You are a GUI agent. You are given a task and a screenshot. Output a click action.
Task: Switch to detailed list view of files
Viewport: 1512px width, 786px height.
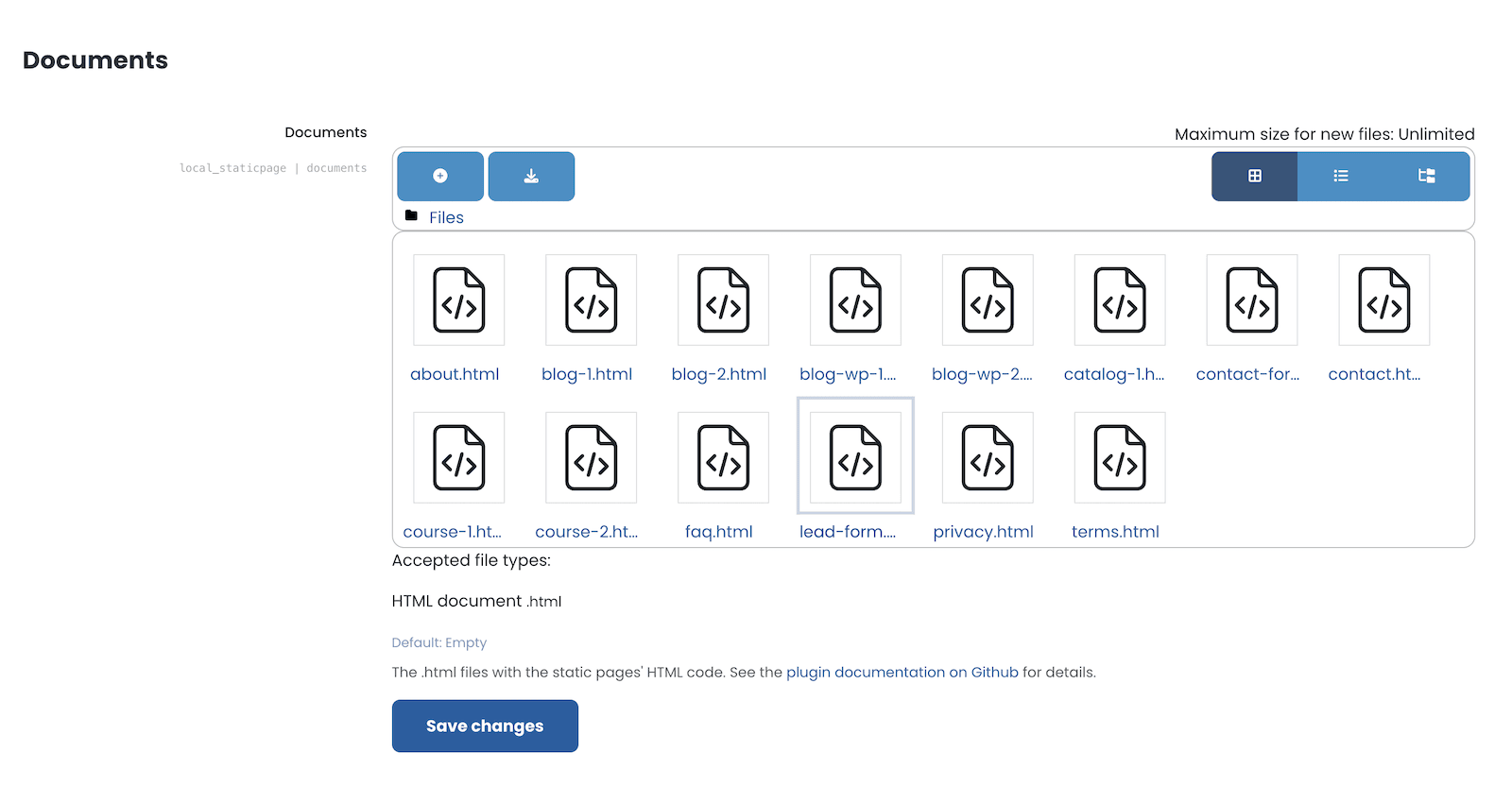click(1341, 176)
